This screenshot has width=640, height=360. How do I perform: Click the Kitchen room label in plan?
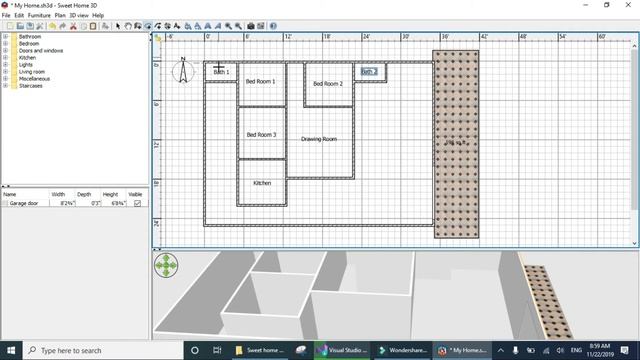click(262, 183)
